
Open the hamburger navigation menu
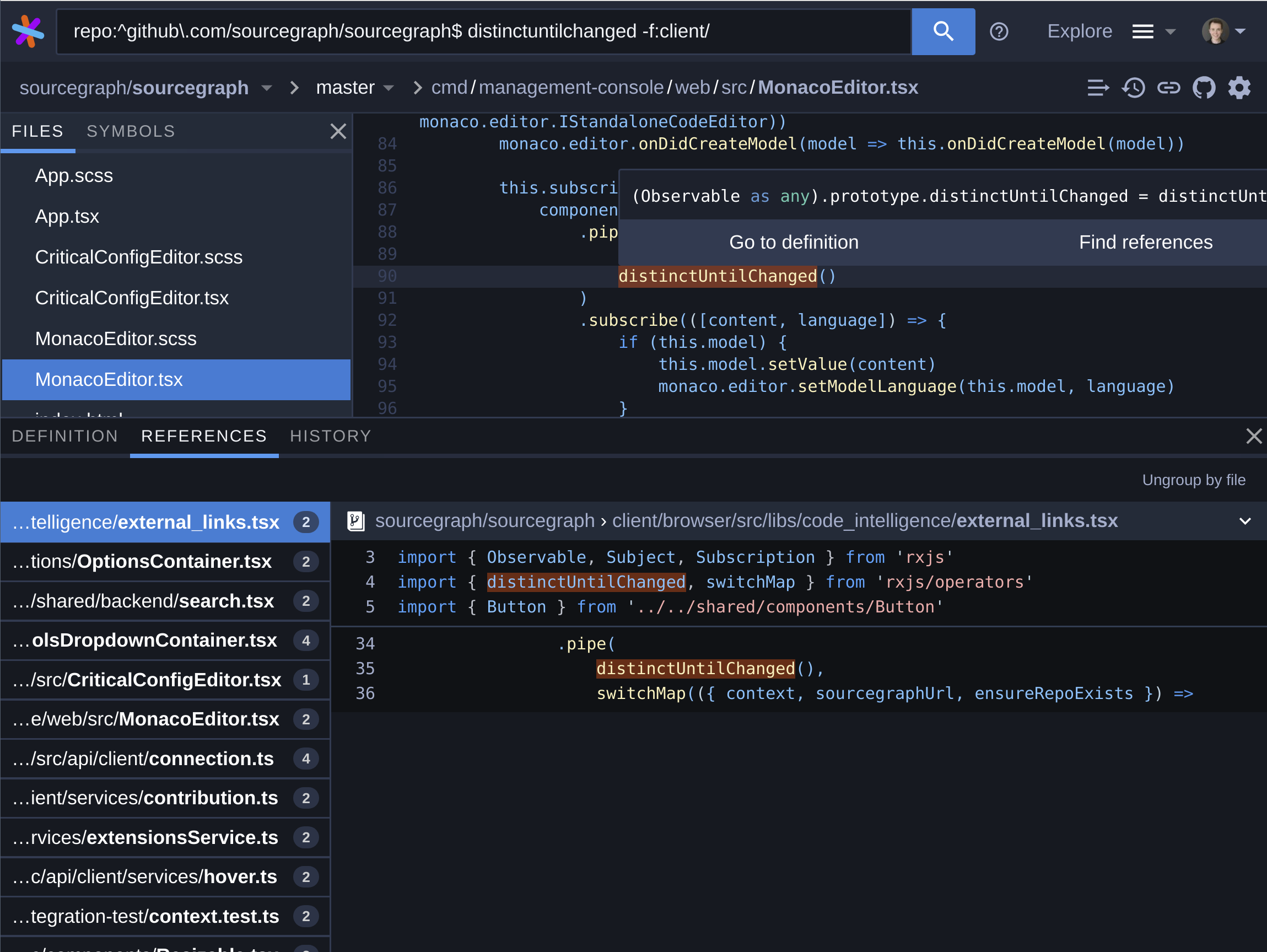(x=1153, y=31)
